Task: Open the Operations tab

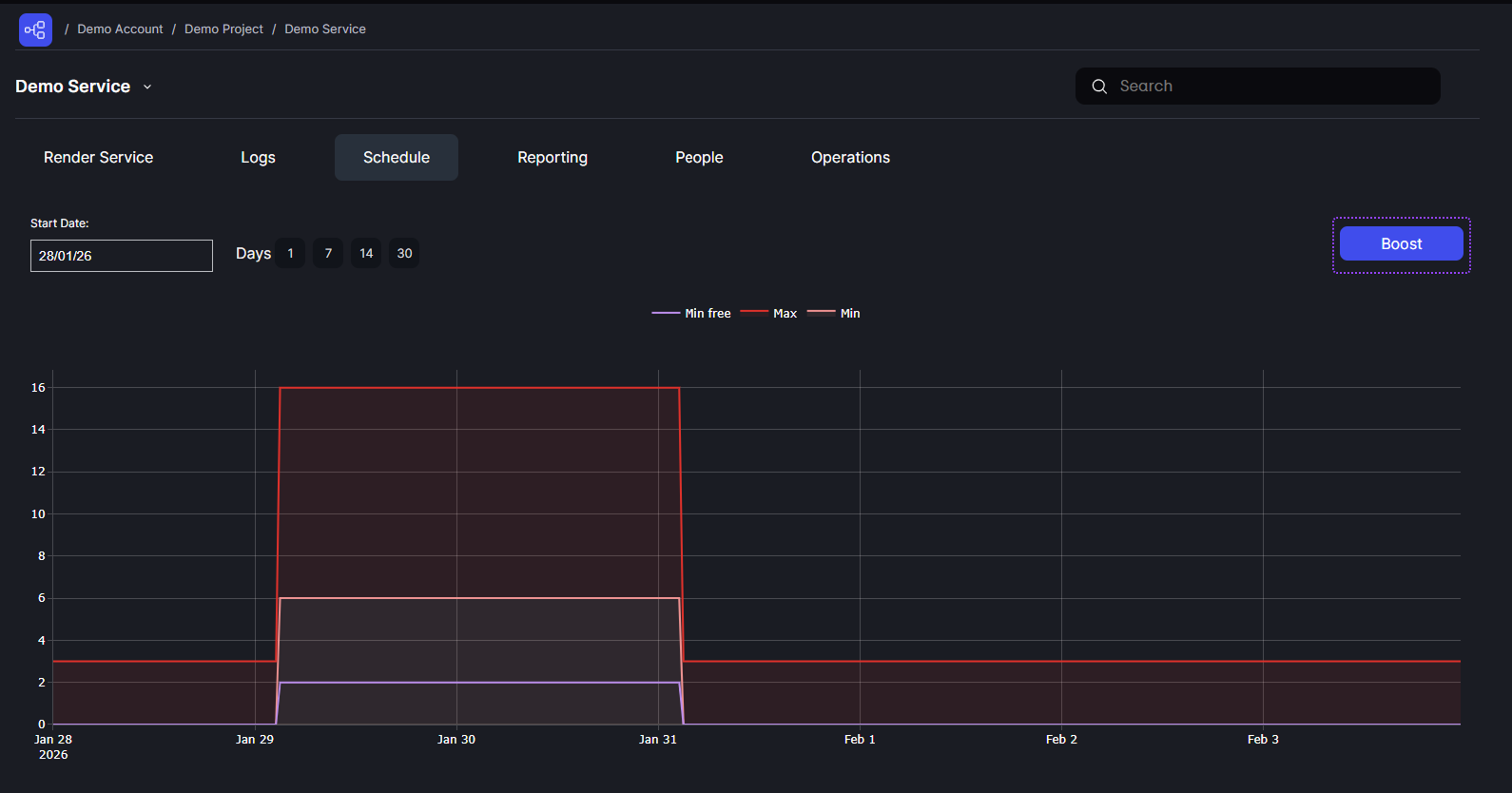Action: click(850, 158)
